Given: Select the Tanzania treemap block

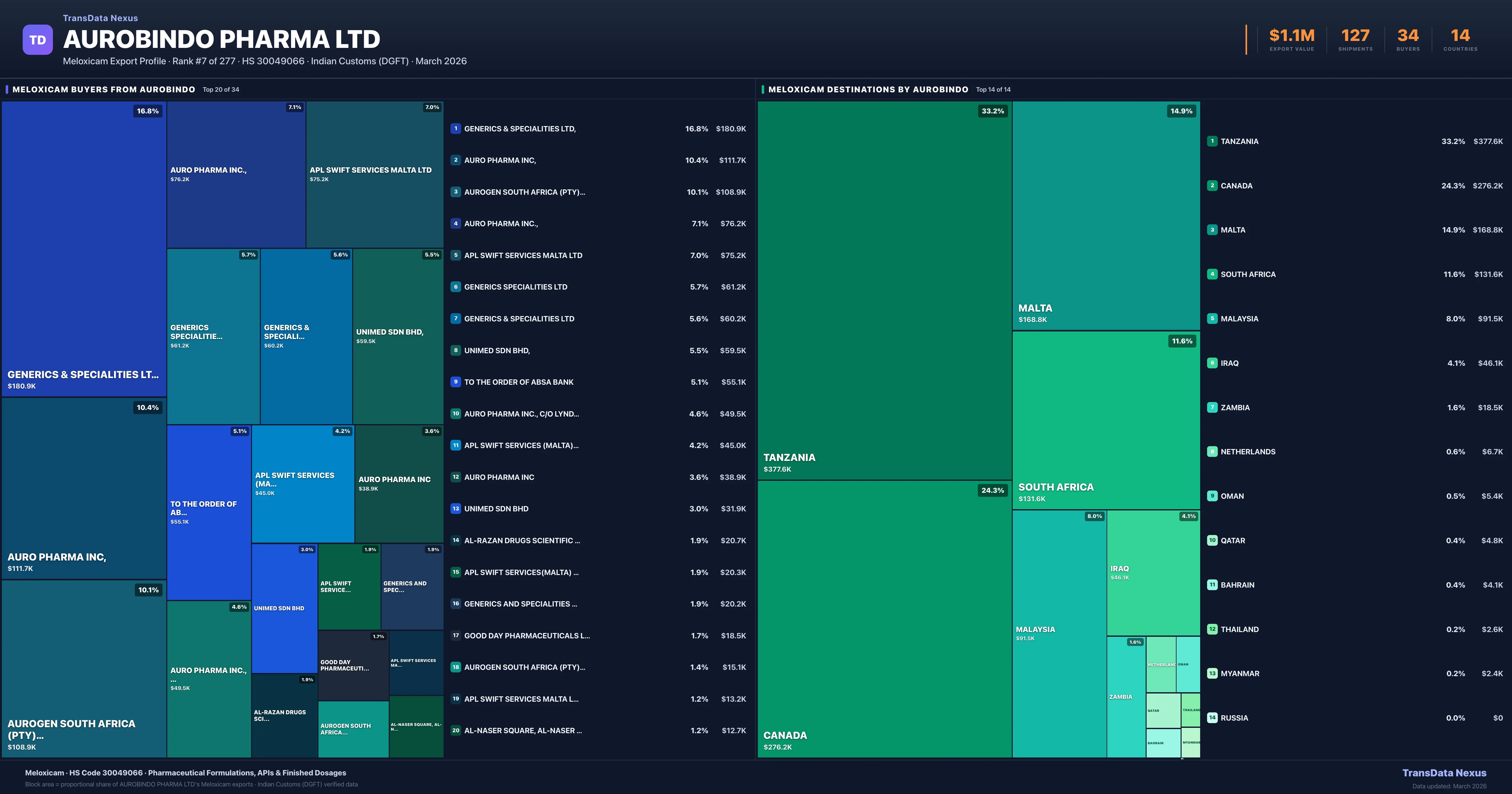Looking at the screenshot, I should tap(884, 291).
